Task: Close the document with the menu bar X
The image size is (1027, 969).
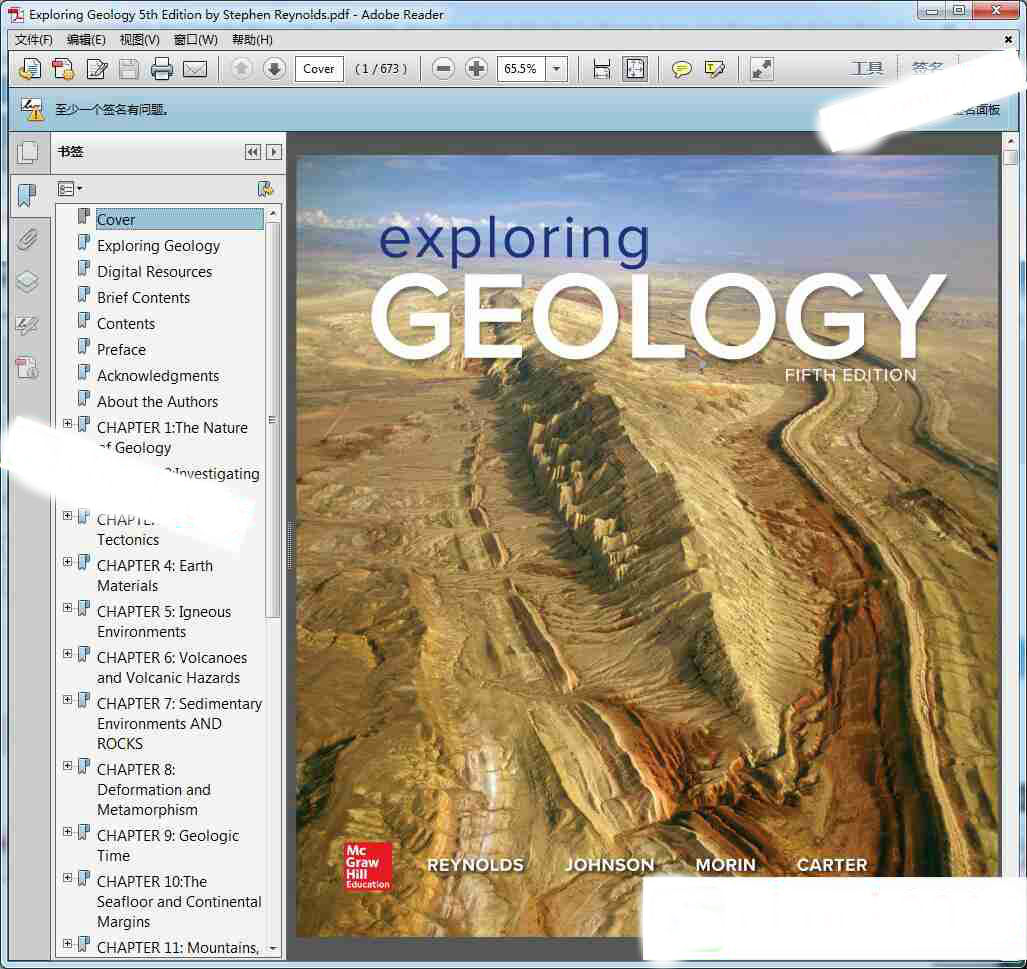Action: (1009, 40)
